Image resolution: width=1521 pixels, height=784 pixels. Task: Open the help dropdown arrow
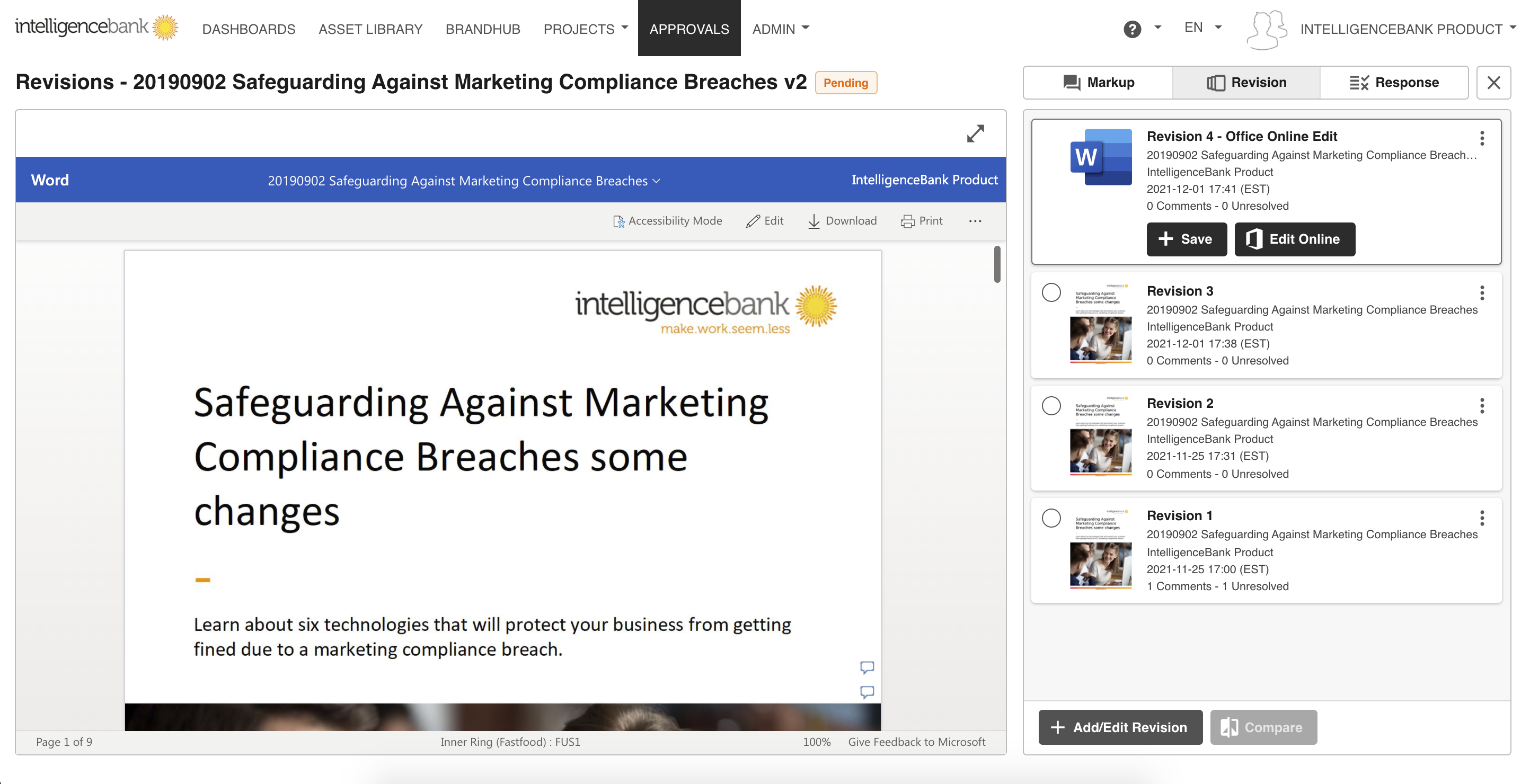coord(1157,28)
